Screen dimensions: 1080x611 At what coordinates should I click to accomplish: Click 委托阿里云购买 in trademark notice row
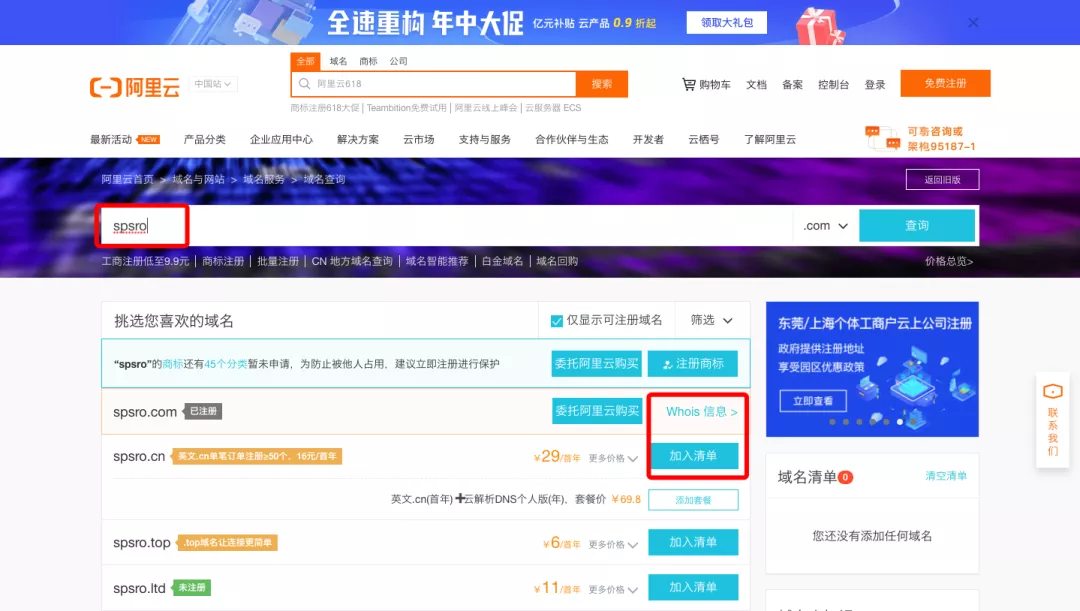tap(596, 364)
